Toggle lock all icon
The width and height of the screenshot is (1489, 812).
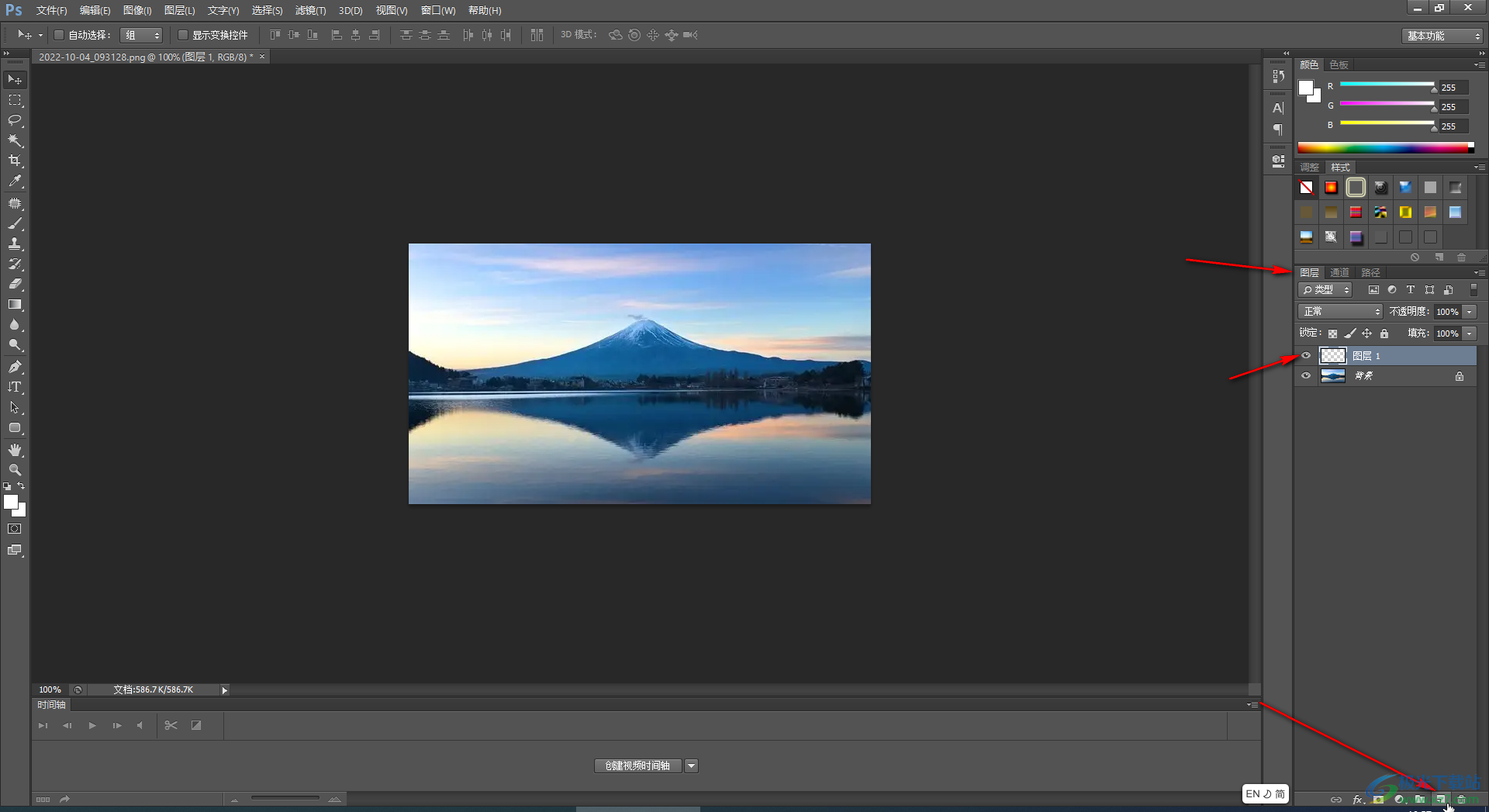tap(1384, 333)
